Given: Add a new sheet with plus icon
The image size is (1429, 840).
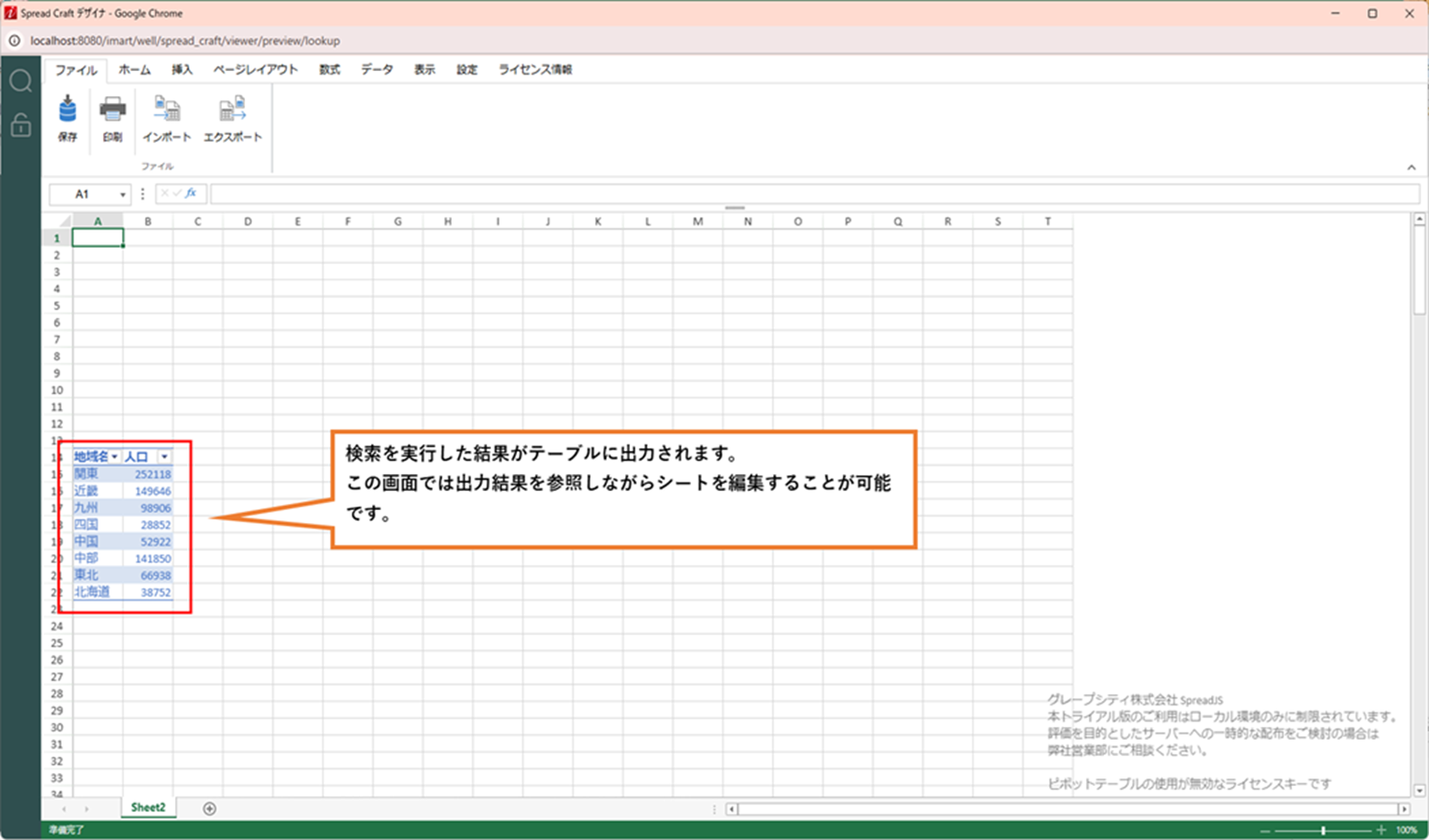Looking at the screenshot, I should point(209,808).
